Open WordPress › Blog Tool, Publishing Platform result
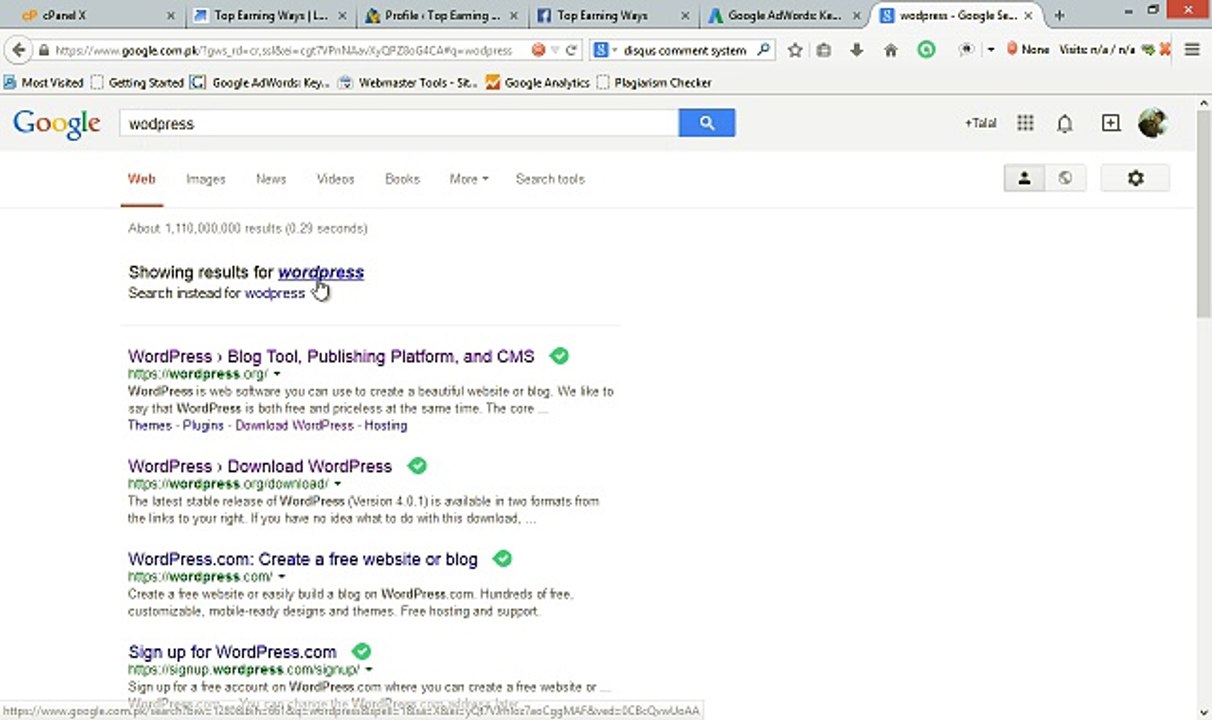Viewport: 1212px width, 720px height. 331,356
